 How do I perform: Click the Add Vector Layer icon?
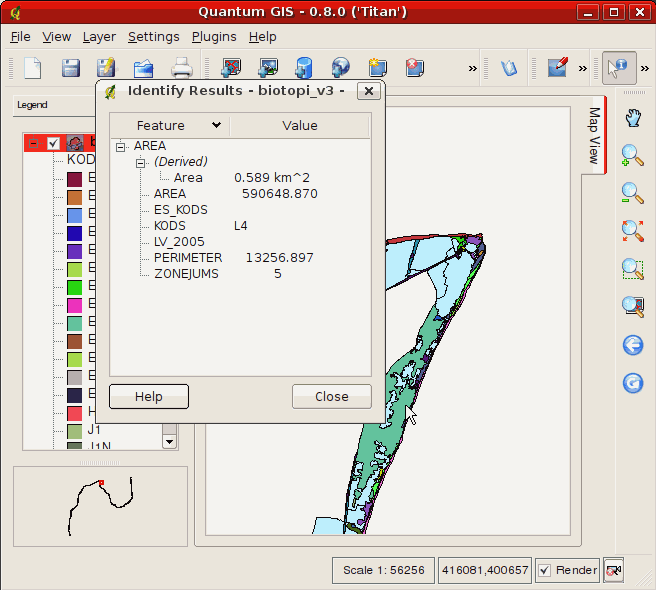point(231,68)
